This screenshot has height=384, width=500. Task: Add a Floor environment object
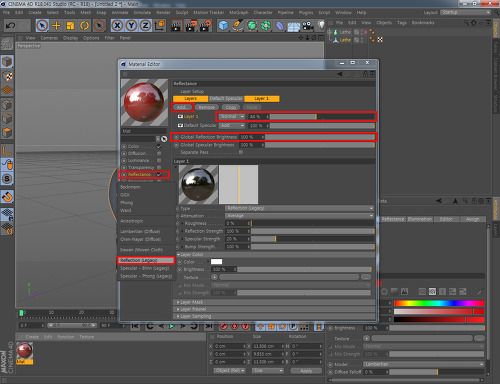pyautogui.click(x=293, y=26)
